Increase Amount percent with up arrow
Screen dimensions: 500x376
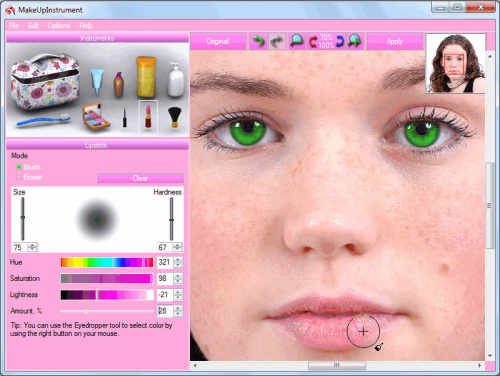click(x=178, y=309)
